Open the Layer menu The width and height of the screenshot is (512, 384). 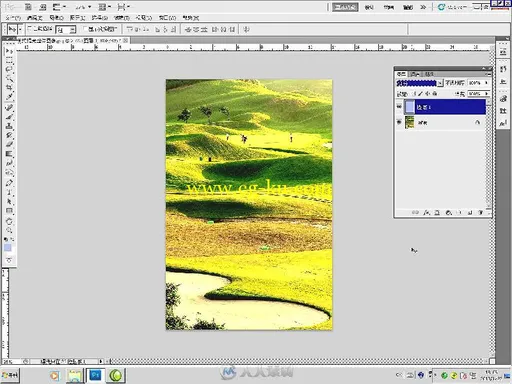click(77, 18)
